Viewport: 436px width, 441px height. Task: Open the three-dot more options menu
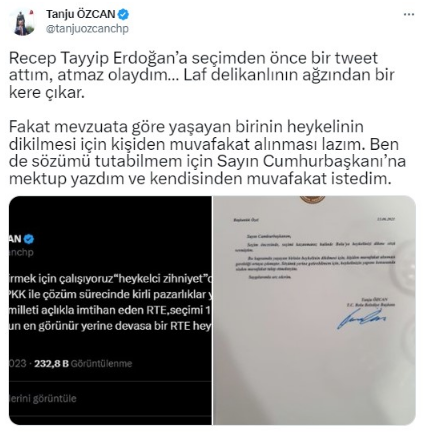(409, 15)
